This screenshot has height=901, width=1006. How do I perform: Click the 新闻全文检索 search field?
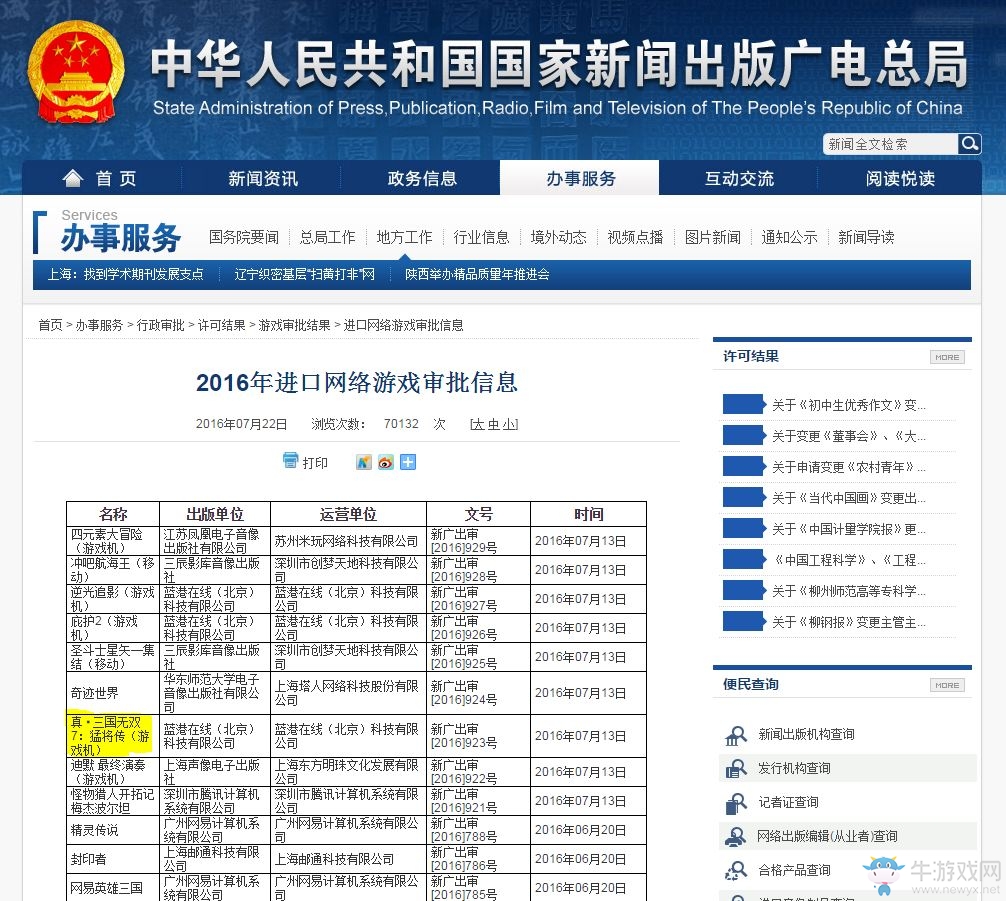pos(891,144)
